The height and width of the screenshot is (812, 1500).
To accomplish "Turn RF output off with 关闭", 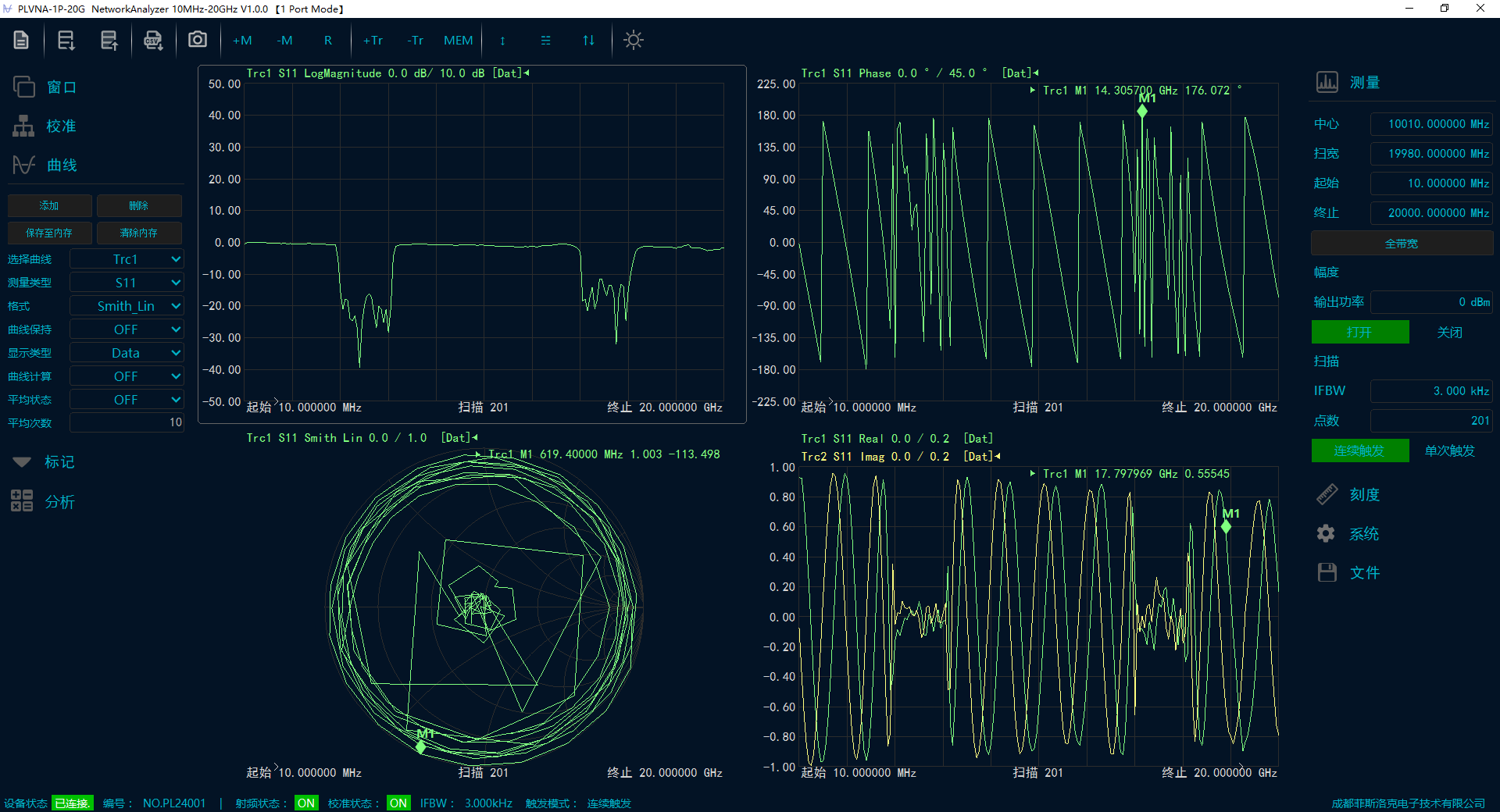I will 1450,333.
